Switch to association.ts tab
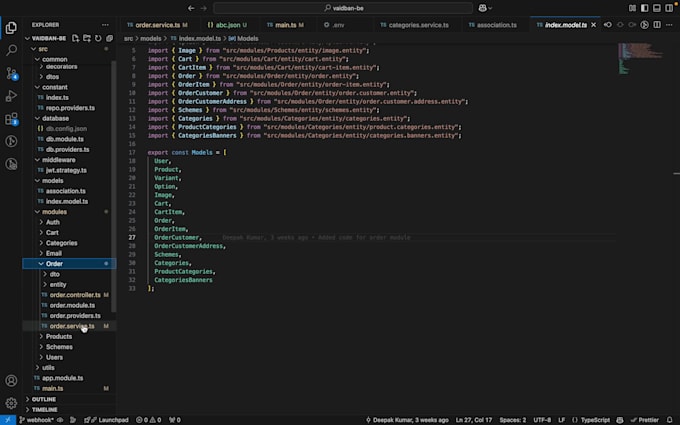 point(496,25)
